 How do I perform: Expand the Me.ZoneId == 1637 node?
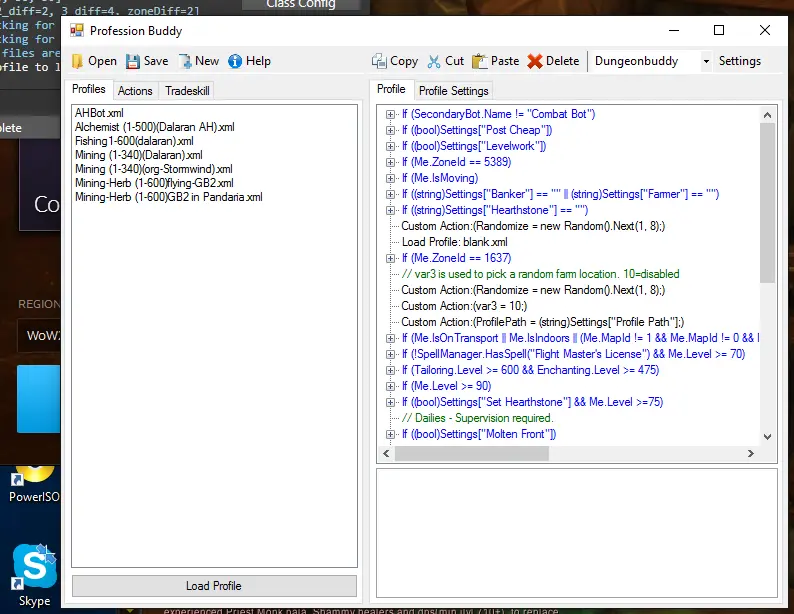coord(390,258)
